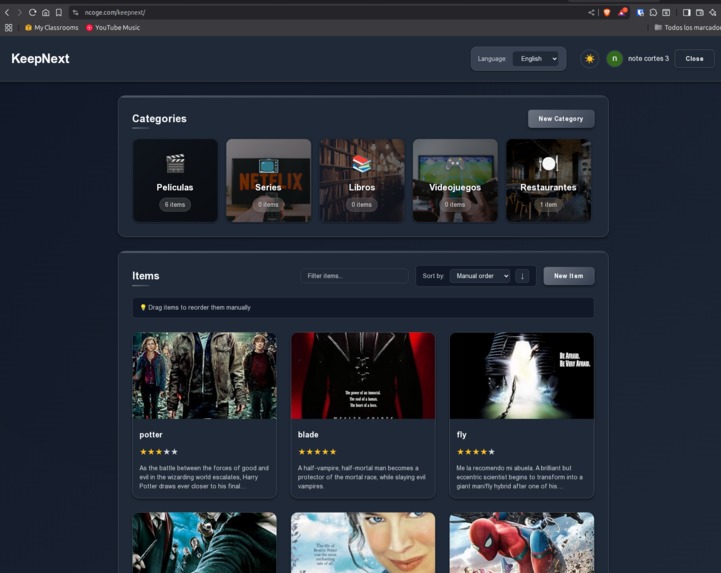Image resolution: width=721 pixels, height=573 pixels.
Task: Open extensions puzzle icon
Action: tap(653, 12)
